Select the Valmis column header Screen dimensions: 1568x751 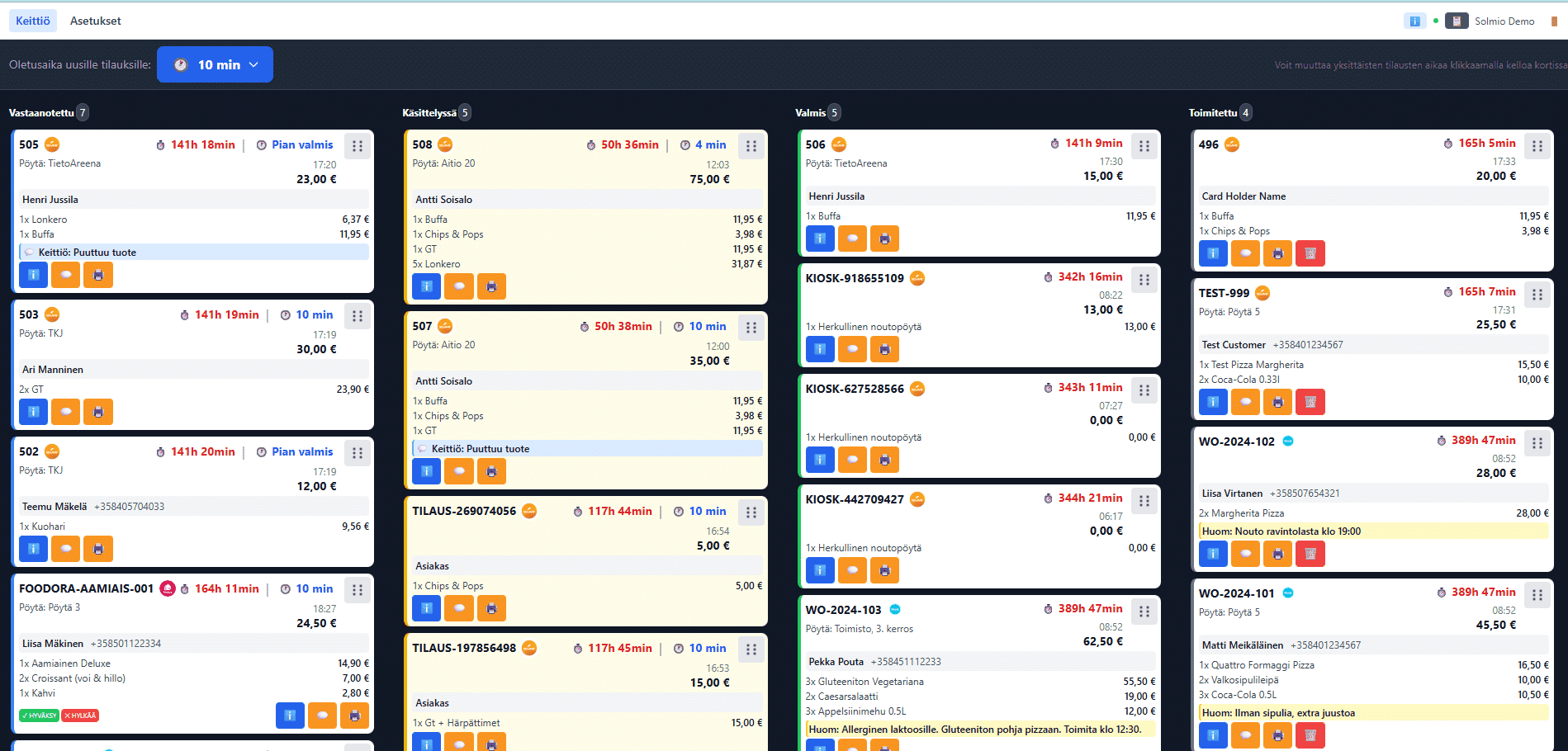811,113
